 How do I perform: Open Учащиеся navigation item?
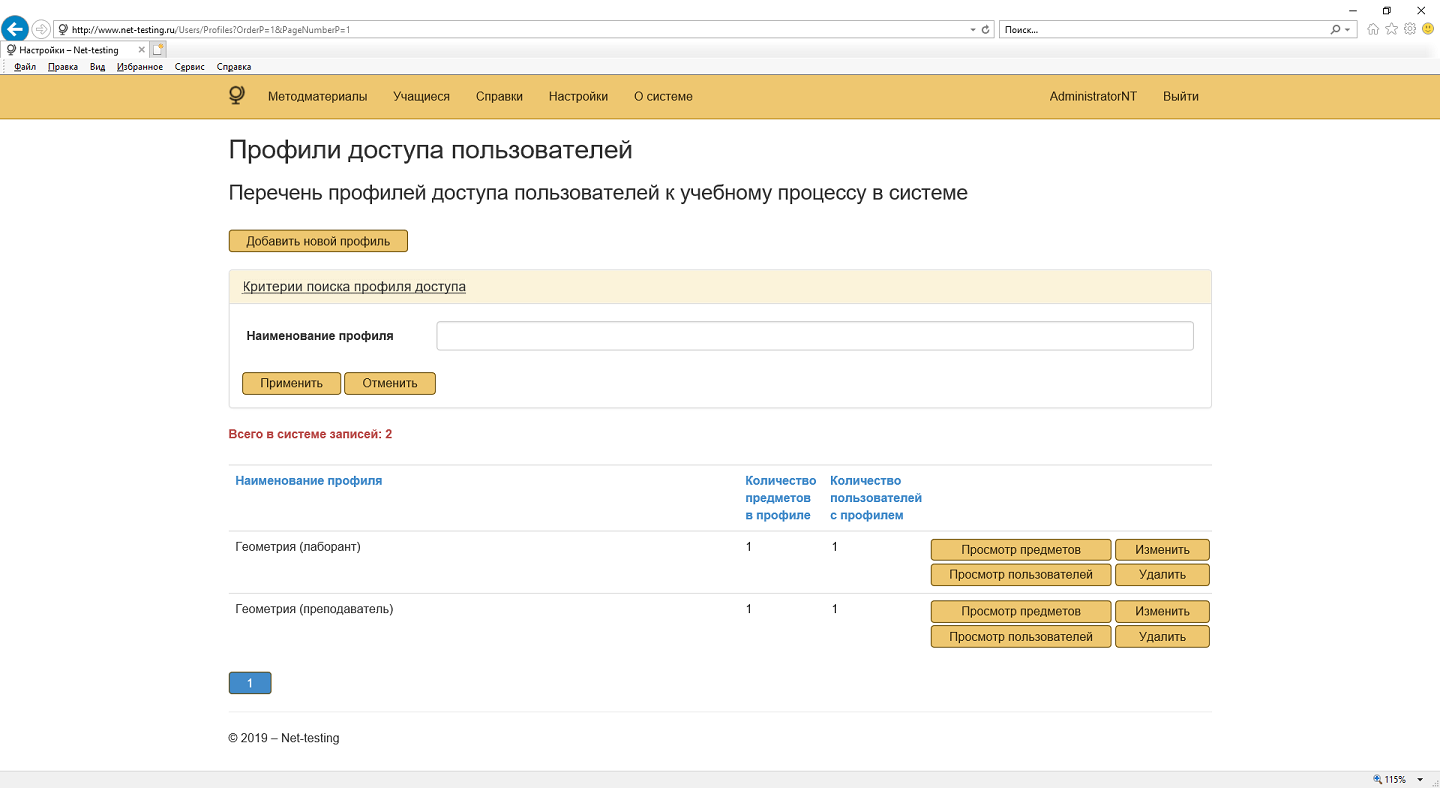[421, 97]
